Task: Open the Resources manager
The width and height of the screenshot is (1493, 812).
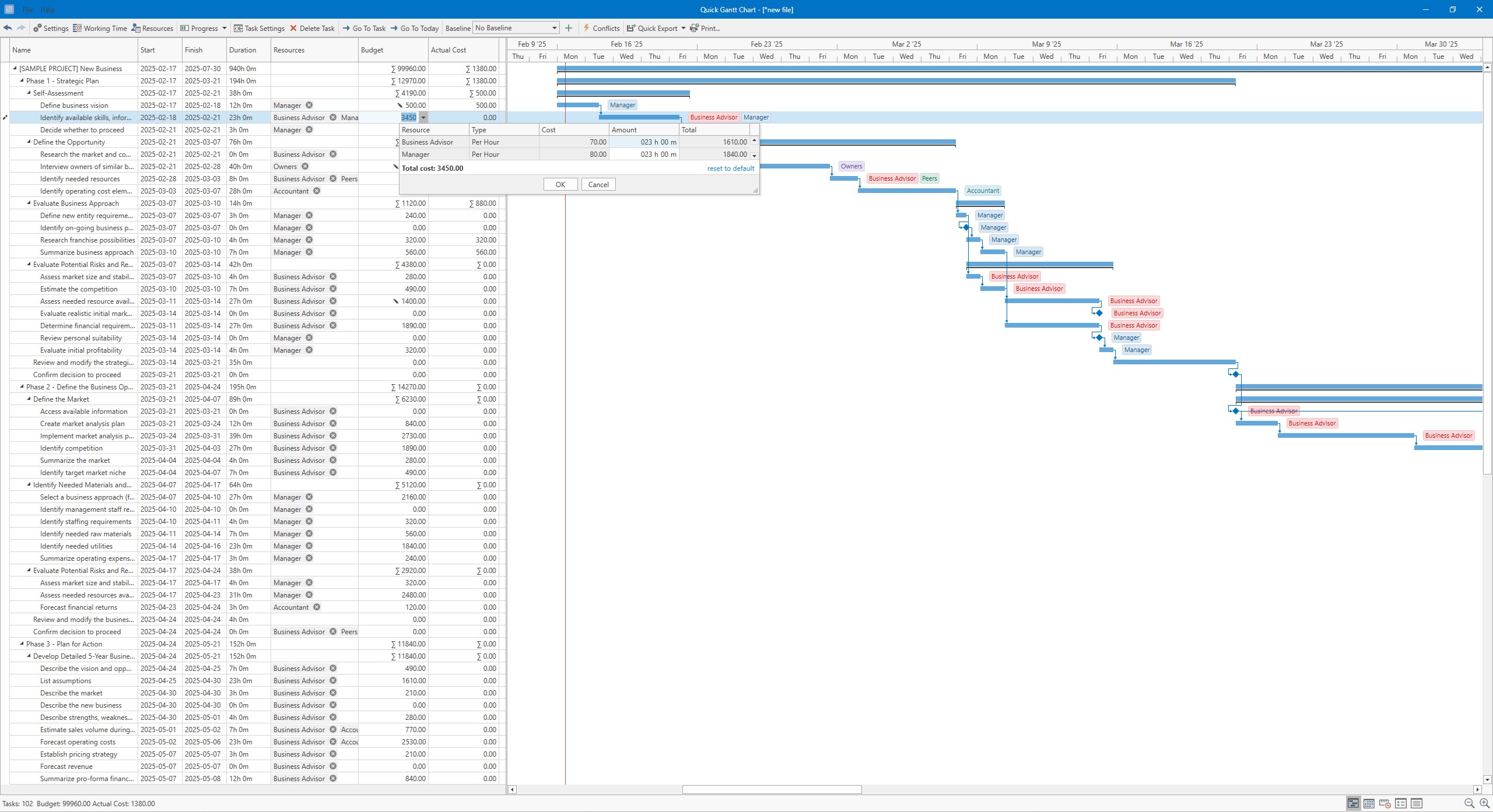Action: pyautogui.click(x=152, y=28)
